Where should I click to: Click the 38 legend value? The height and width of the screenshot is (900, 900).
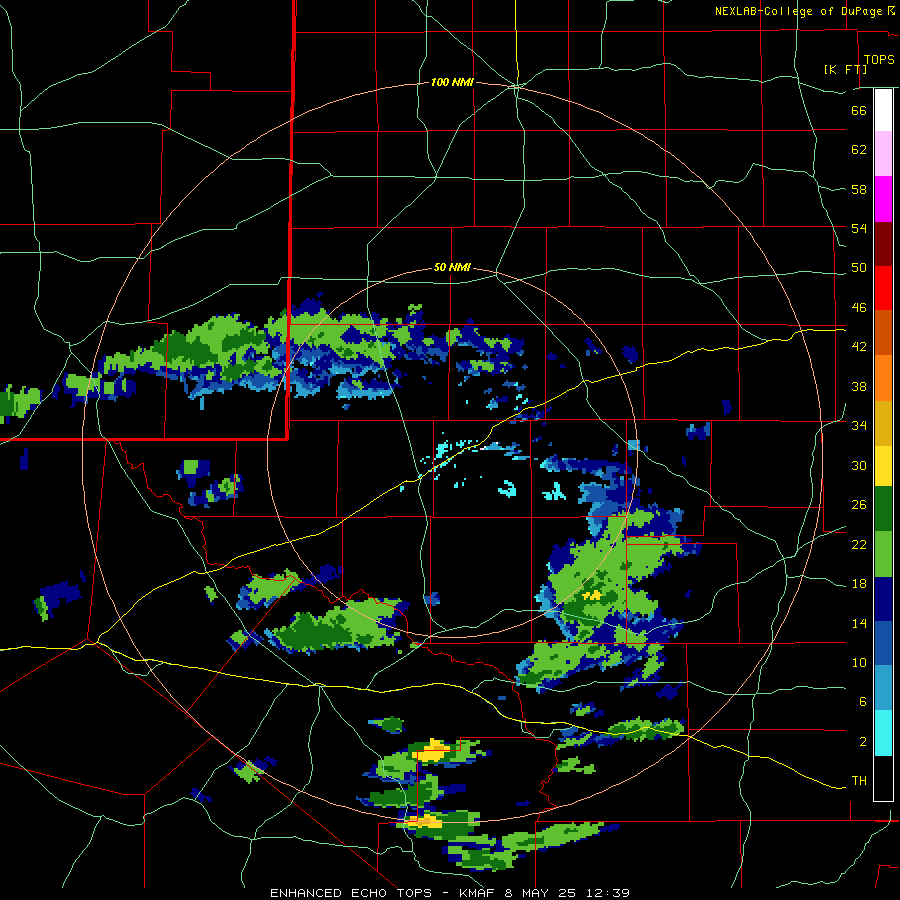tap(859, 386)
